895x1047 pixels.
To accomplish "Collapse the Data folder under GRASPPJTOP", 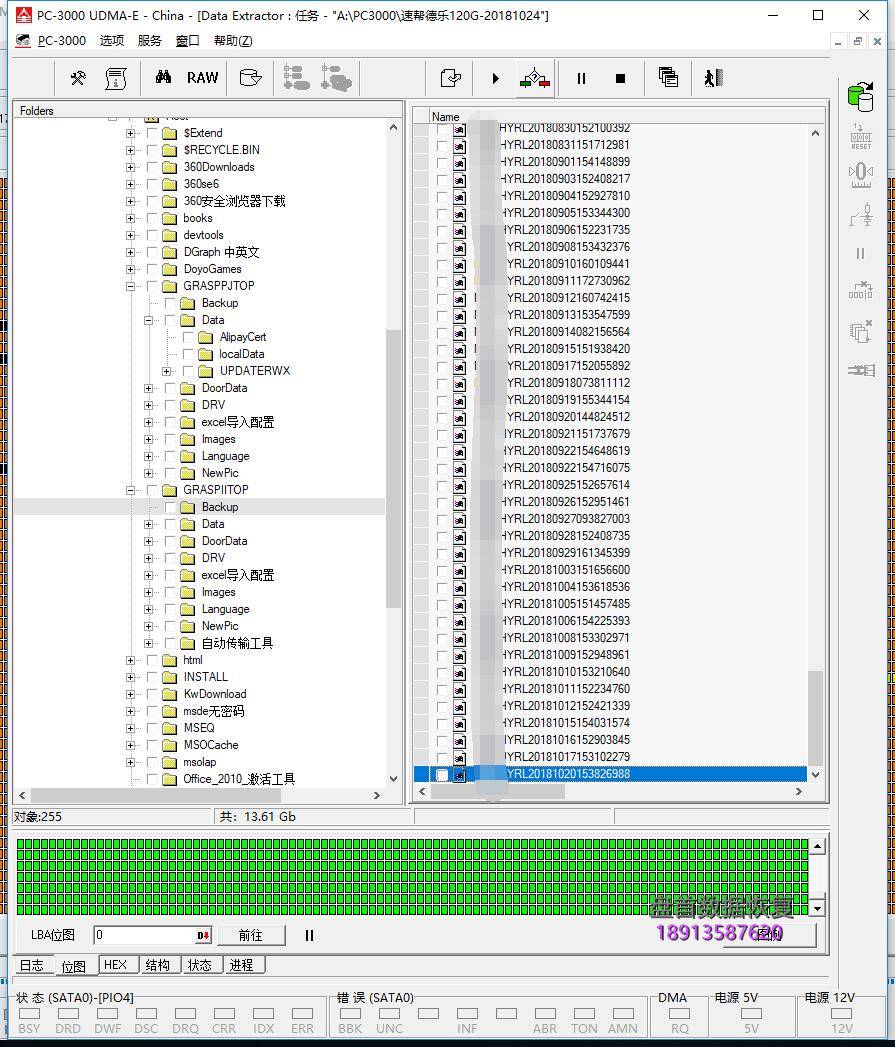I will 148,321.
